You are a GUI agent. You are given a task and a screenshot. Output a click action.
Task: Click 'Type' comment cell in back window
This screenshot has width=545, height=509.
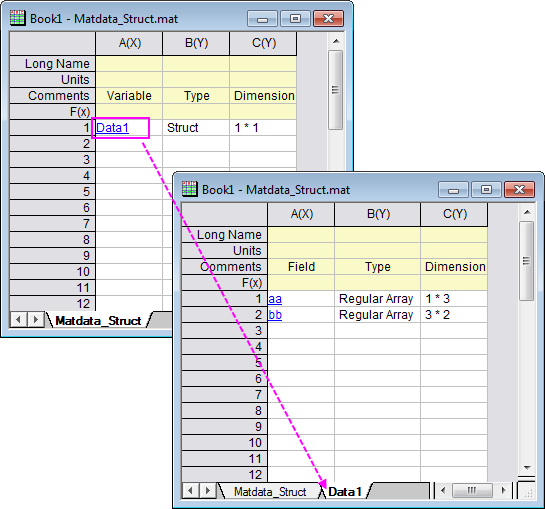pos(196,96)
